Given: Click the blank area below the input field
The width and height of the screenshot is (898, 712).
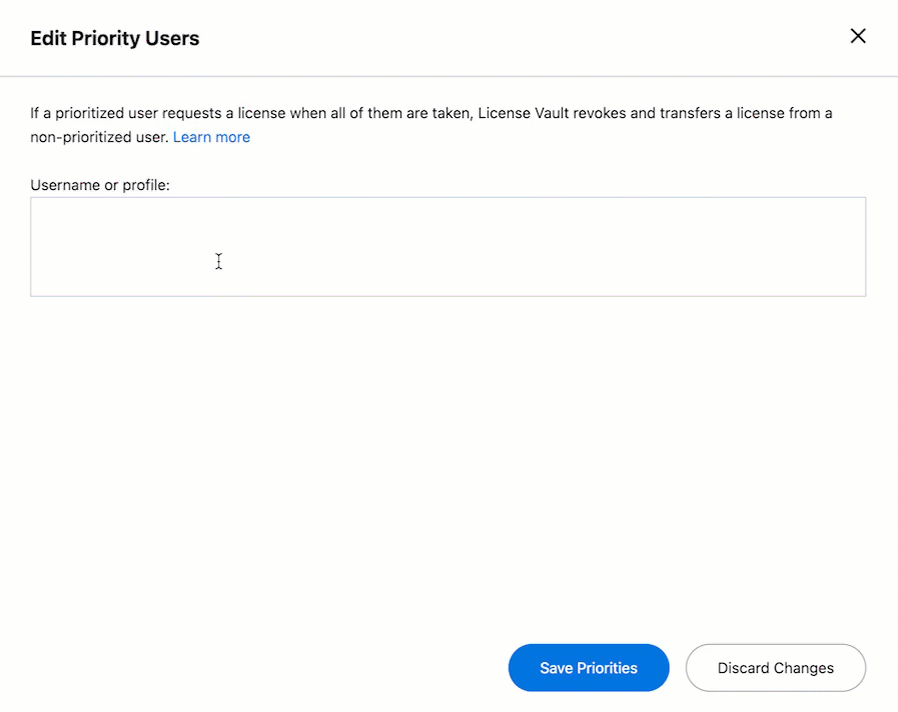Looking at the screenshot, I should pos(448,450).
